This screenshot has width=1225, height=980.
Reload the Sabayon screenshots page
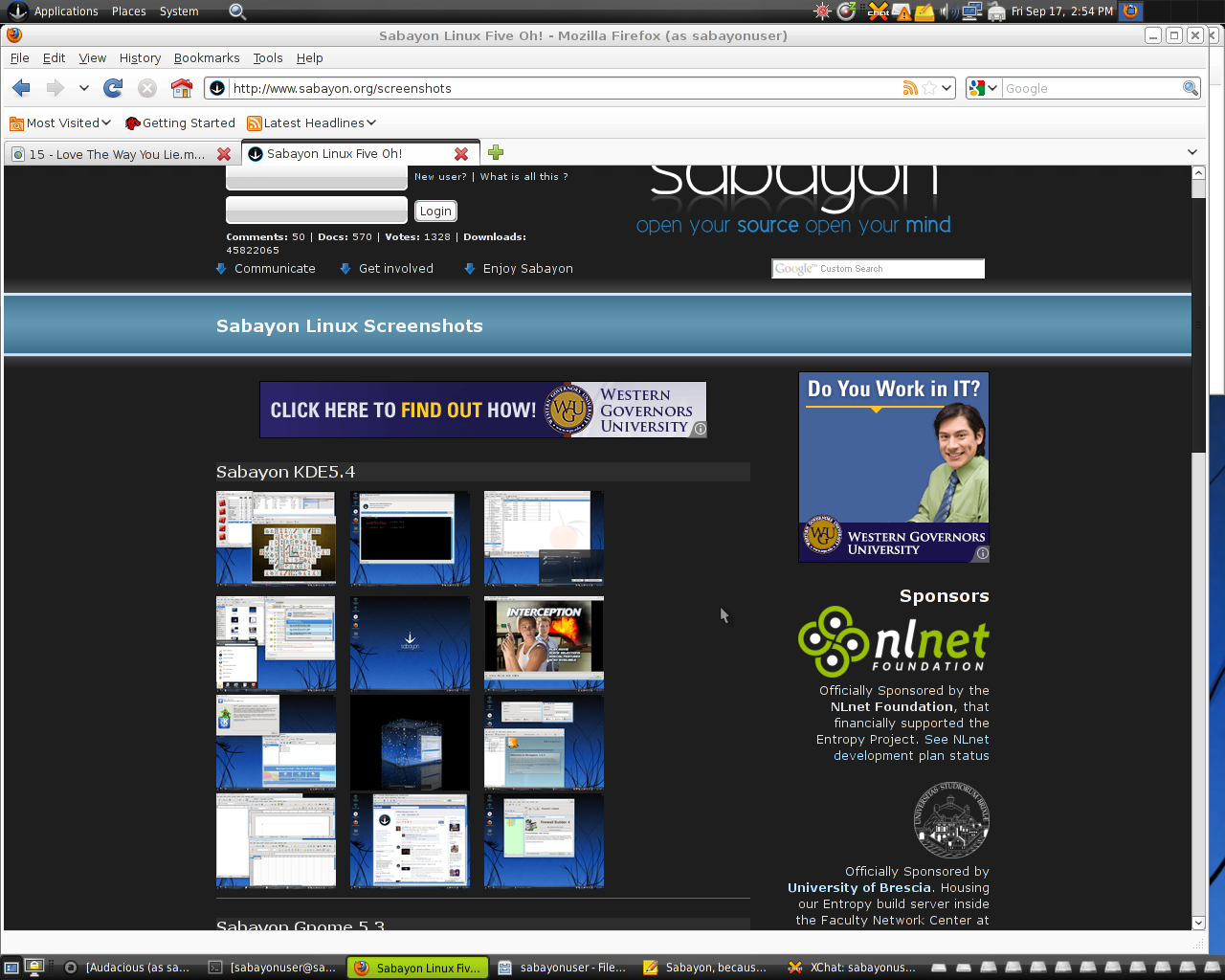(x=113, y=88)
